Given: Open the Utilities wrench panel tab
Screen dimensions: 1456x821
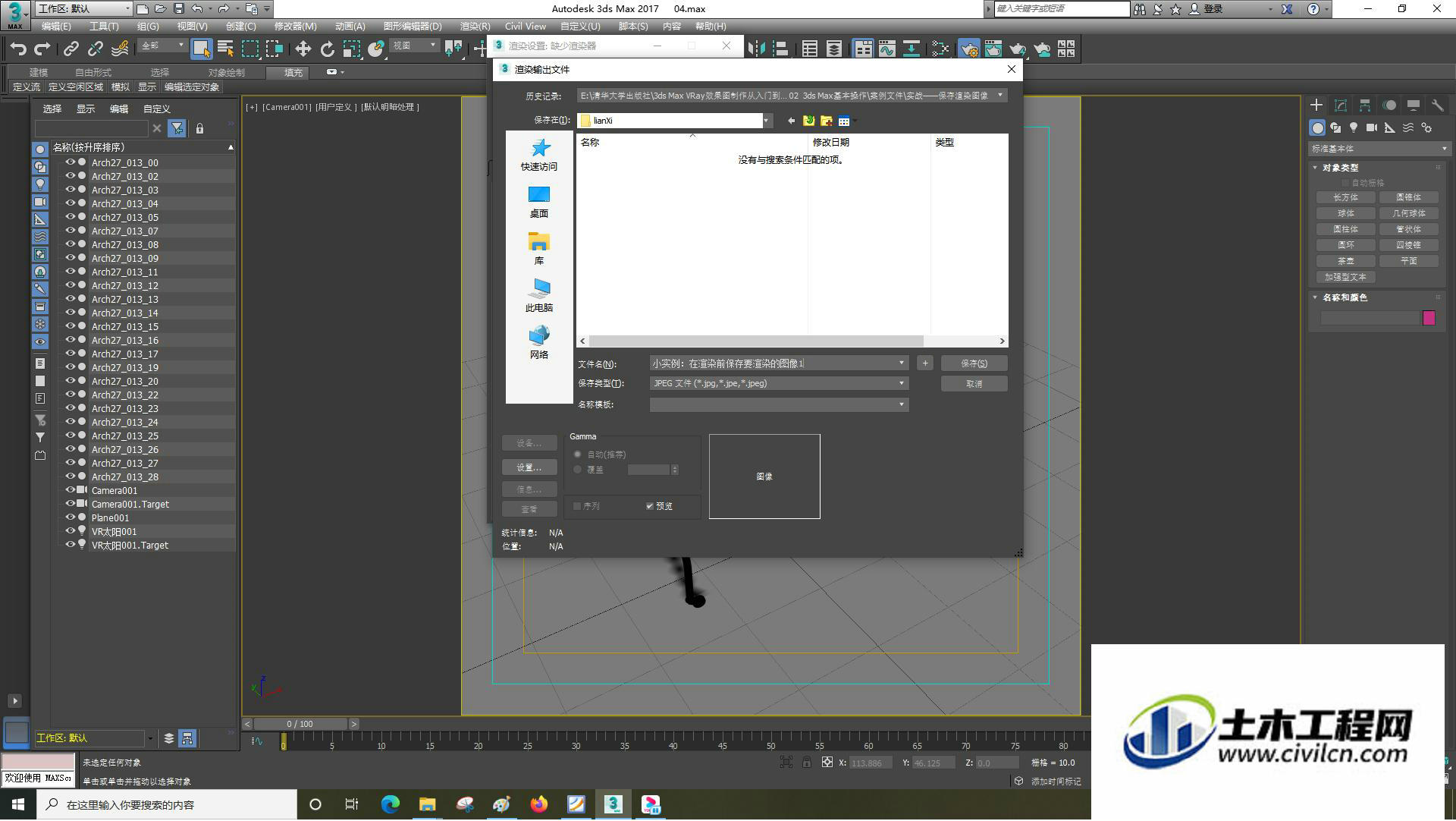Looking at the screenshot, I should [1438, 105].
